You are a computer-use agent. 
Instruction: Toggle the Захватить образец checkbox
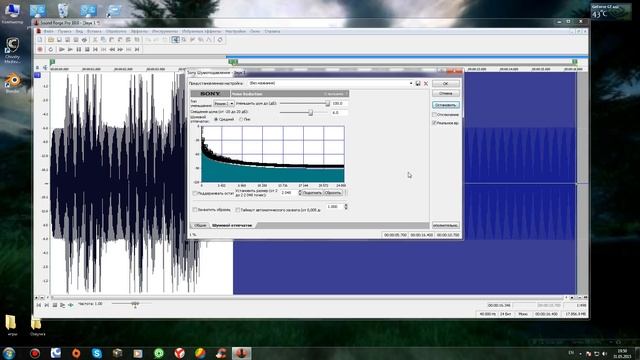coord(195,209)
